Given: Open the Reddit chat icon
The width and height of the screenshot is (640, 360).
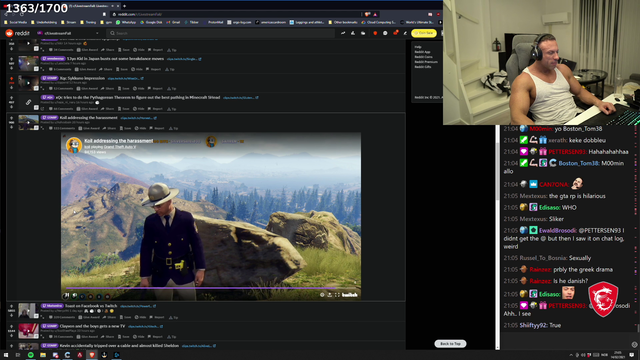Looking at the screenshot, I should click(385, 33).
